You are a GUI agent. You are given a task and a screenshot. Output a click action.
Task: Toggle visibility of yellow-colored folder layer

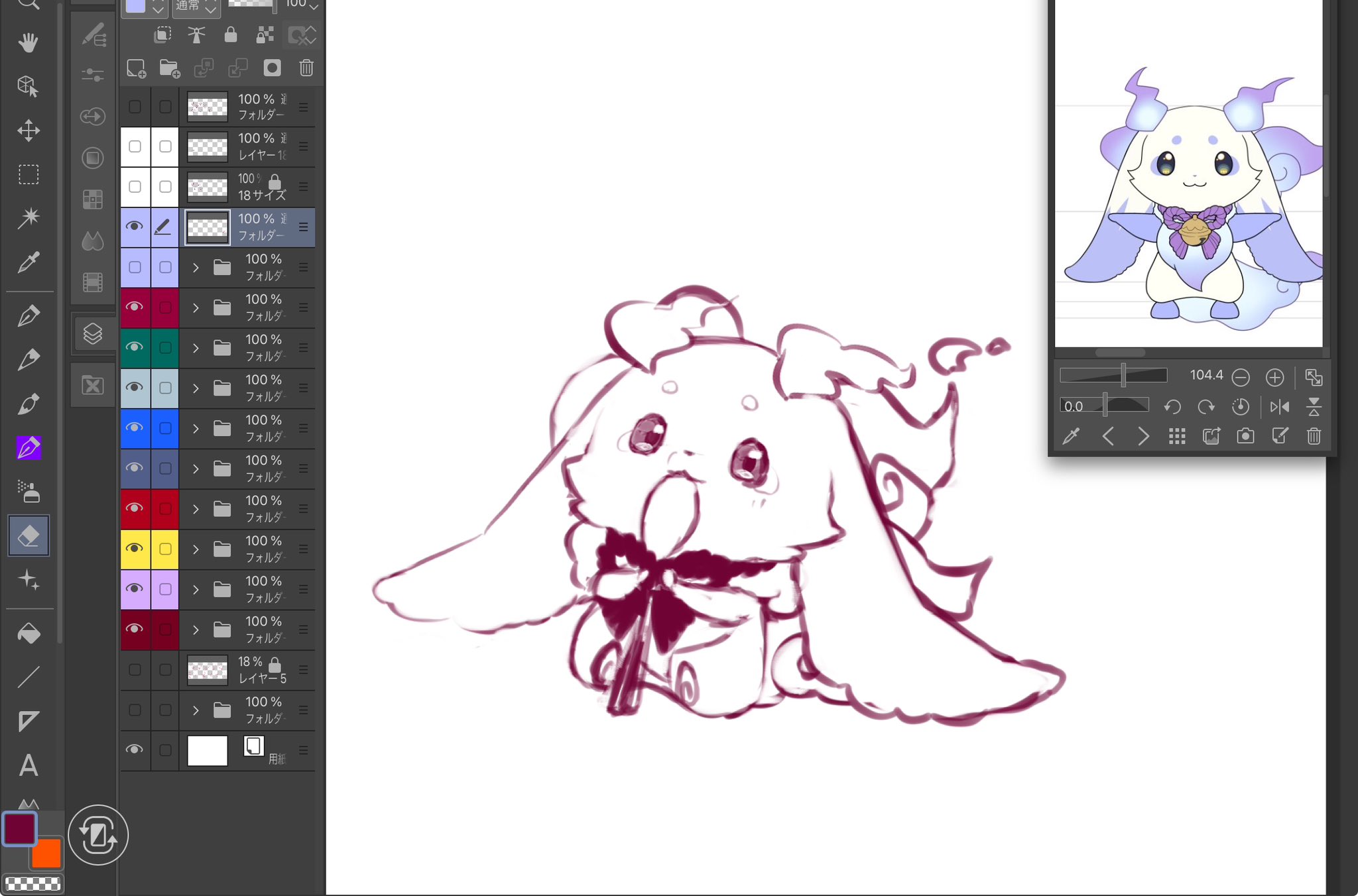pyautogui.click(x=135, y=549)
